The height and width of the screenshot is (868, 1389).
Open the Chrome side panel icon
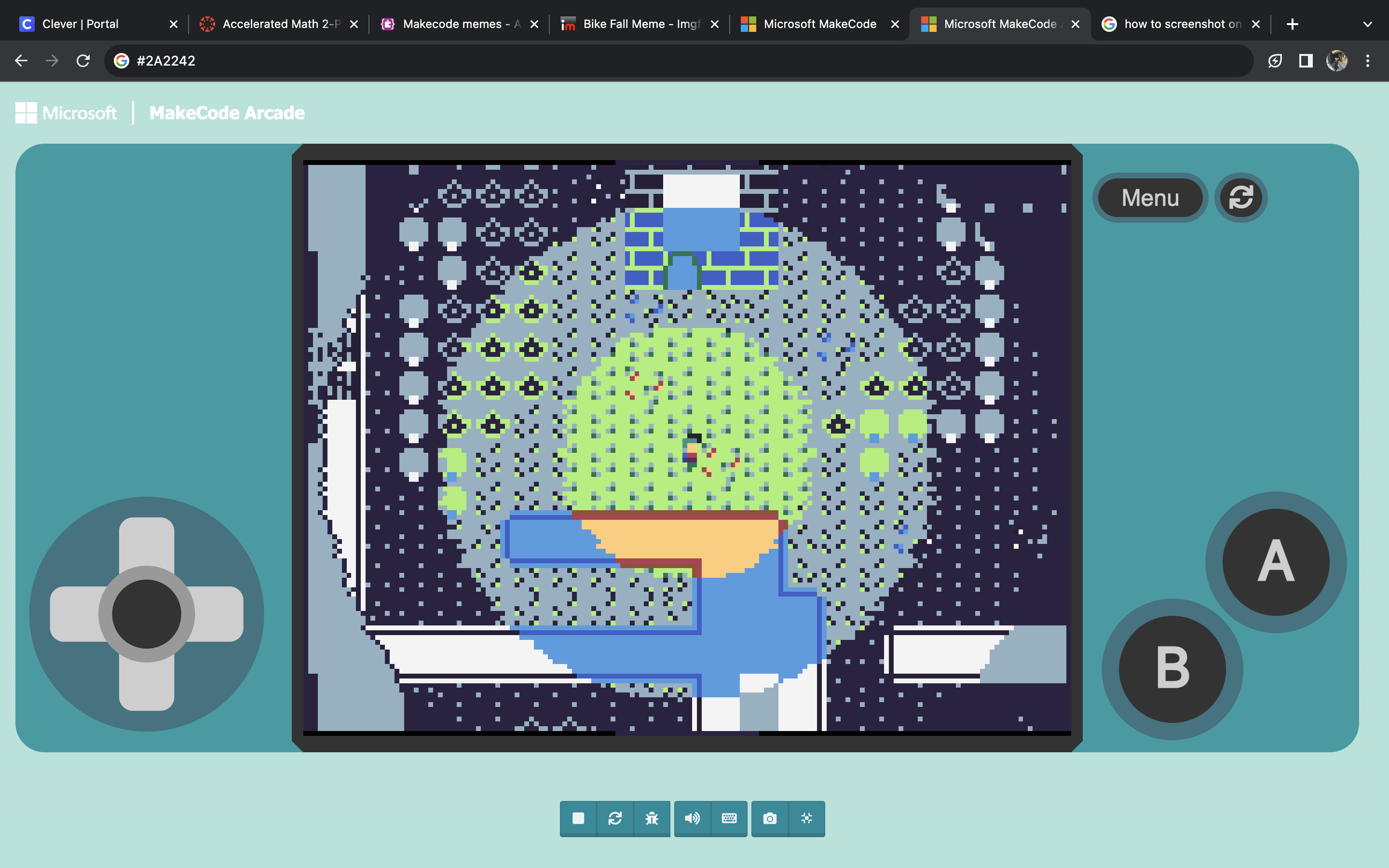[x=1306, y=61]
